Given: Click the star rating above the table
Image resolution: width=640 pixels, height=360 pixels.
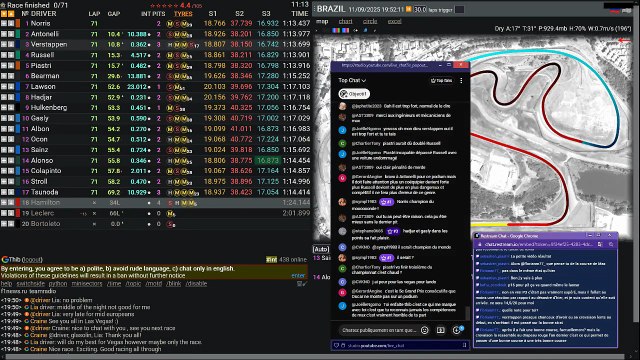Looking at the screenshot, I should click(x=176, y=5).
